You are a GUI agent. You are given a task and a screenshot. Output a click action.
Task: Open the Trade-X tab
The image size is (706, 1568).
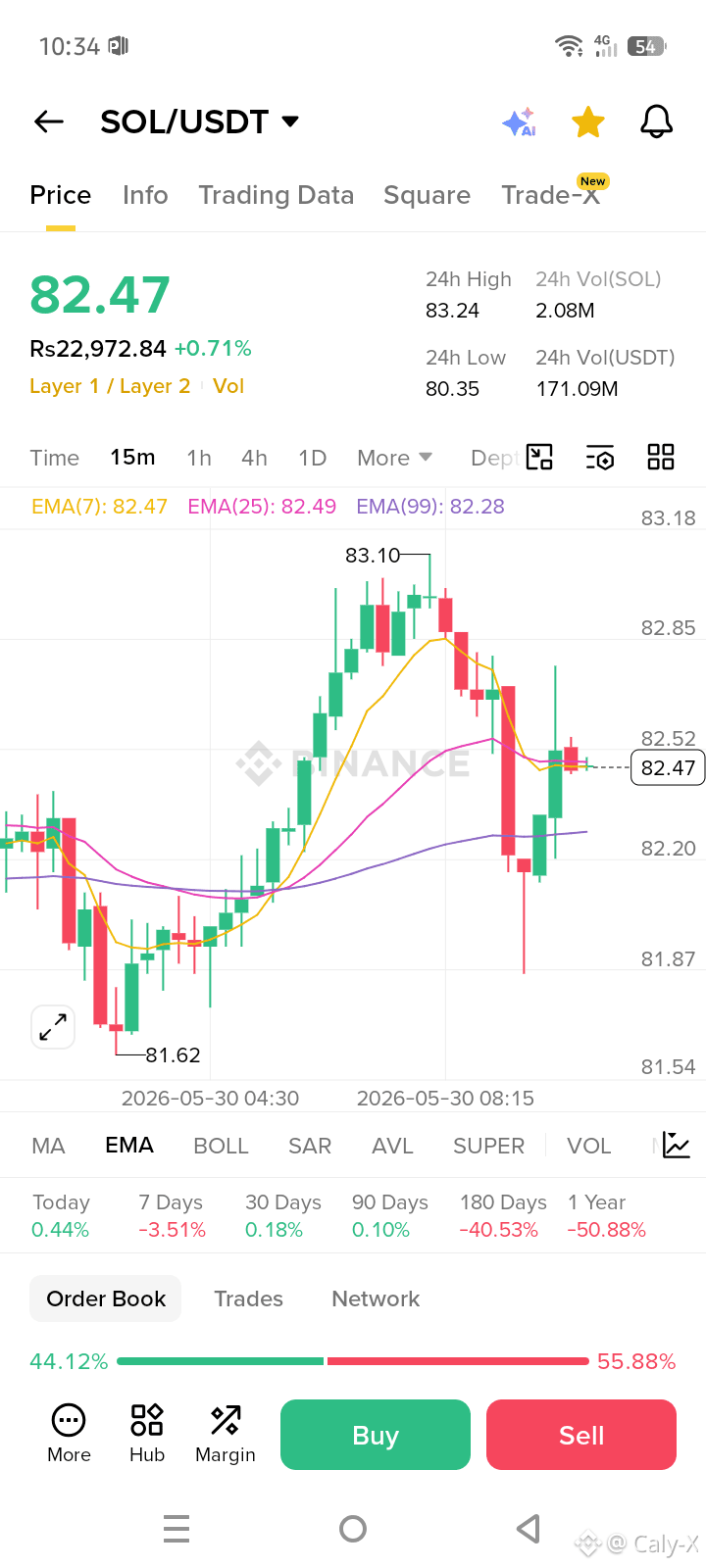pyautogui.click(x=551, y=195)
